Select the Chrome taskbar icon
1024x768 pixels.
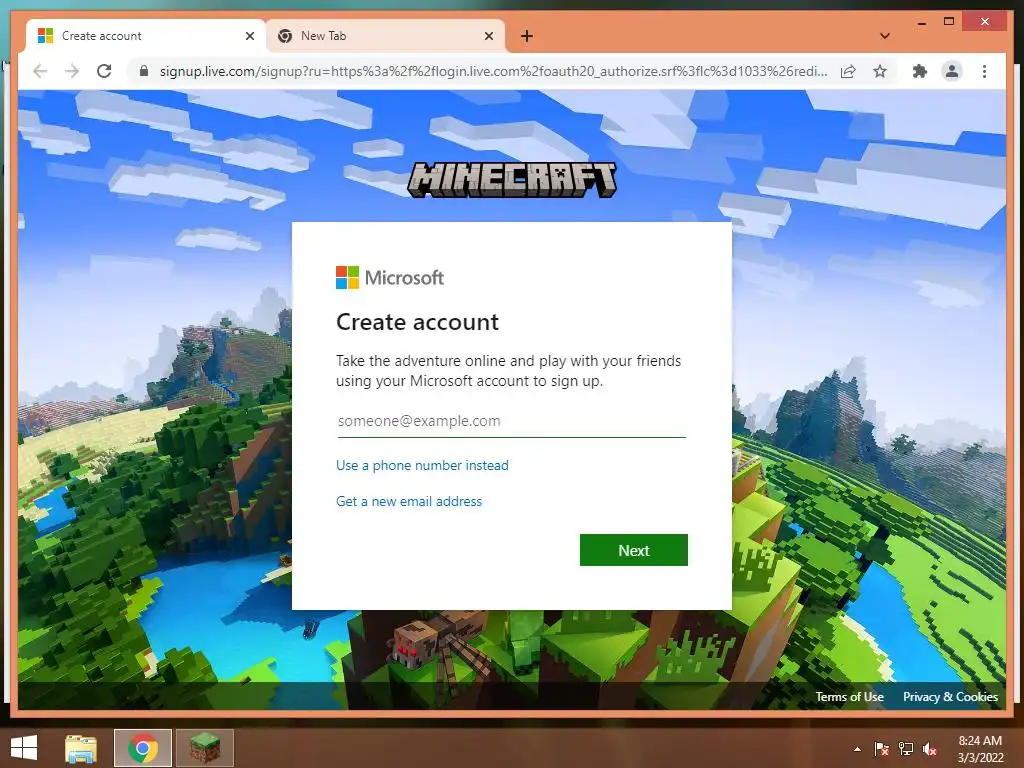(143, 748)
